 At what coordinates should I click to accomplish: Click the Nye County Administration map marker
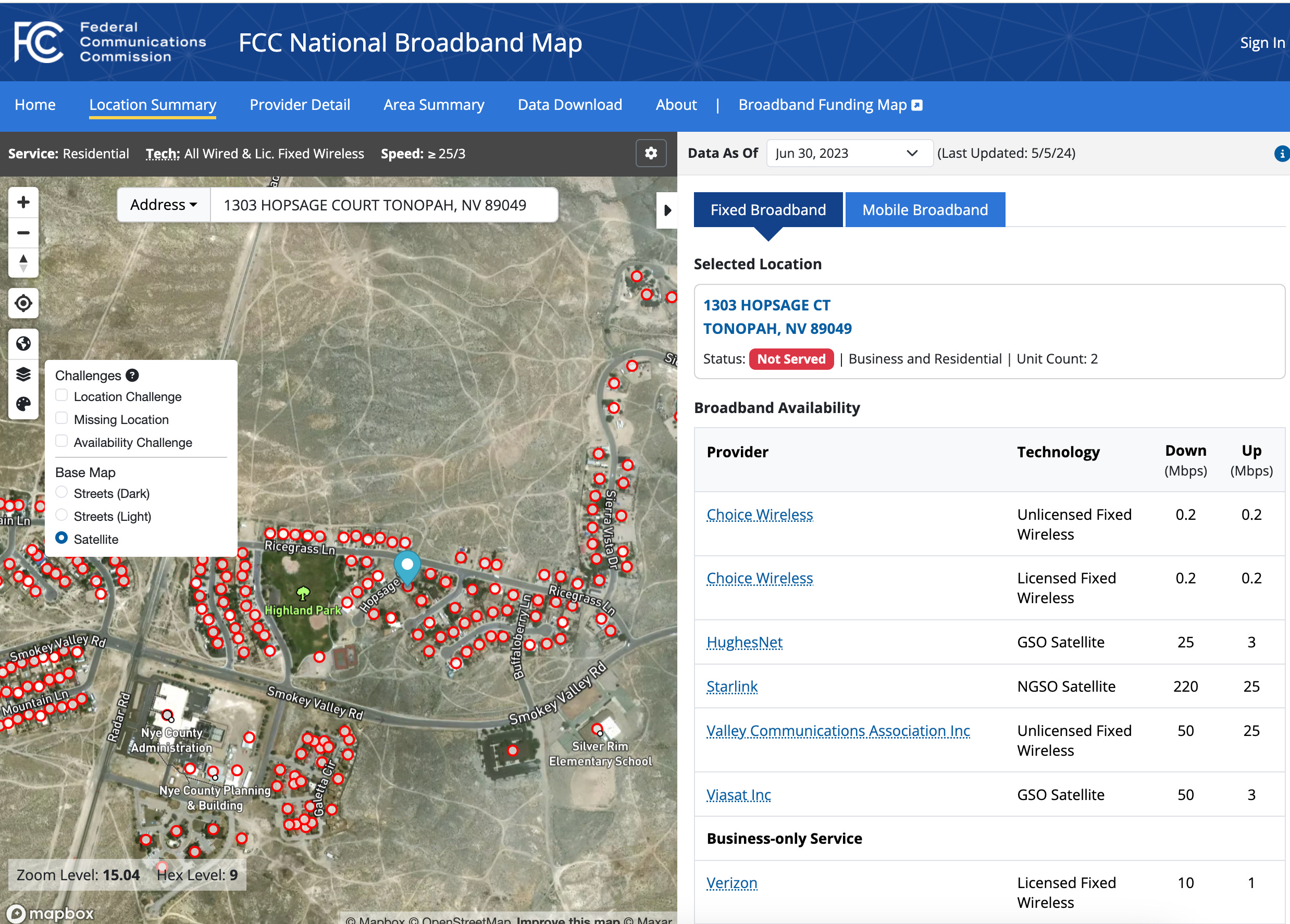click(168, 715)
